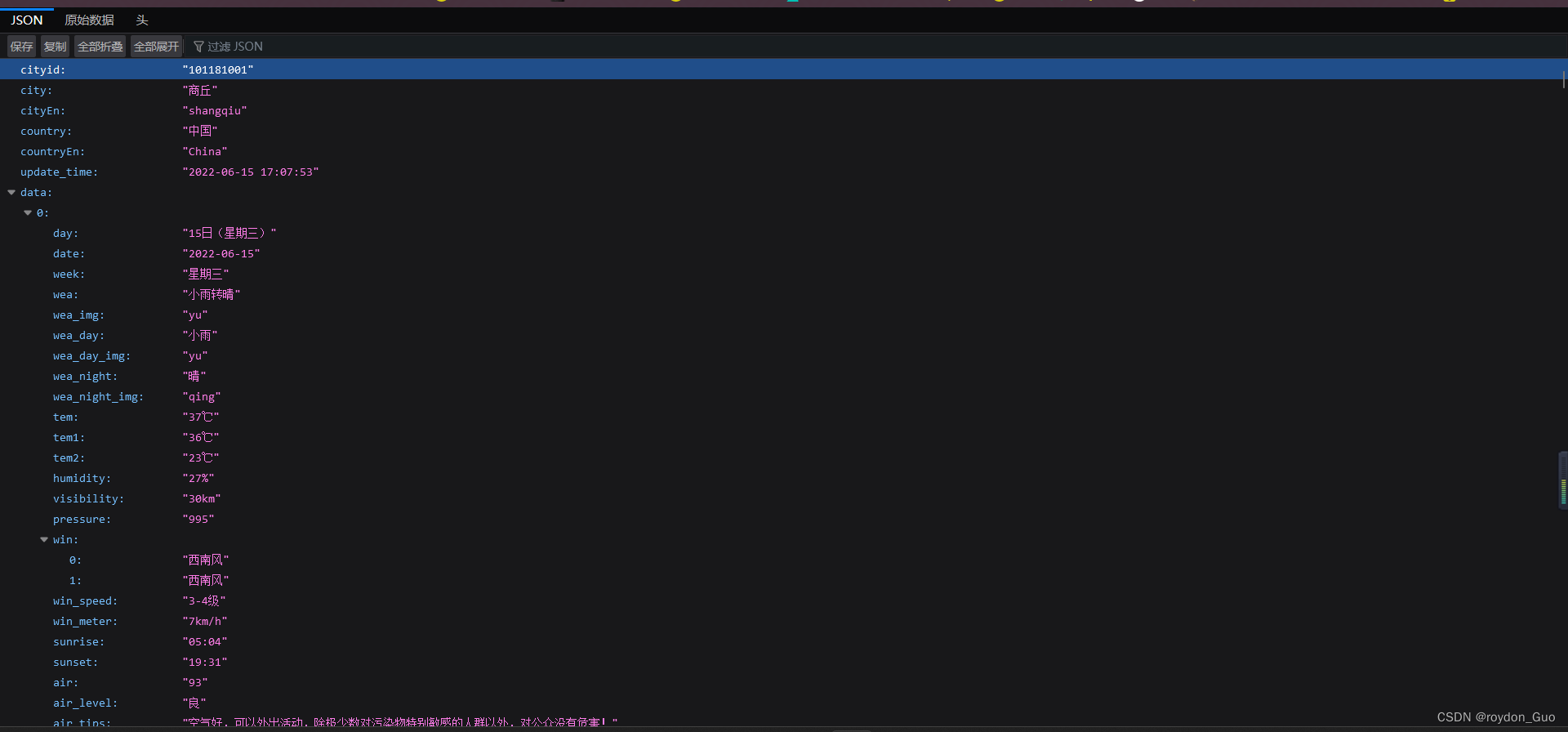
Task: Click the 保存 save button
Action: (22, 47)
